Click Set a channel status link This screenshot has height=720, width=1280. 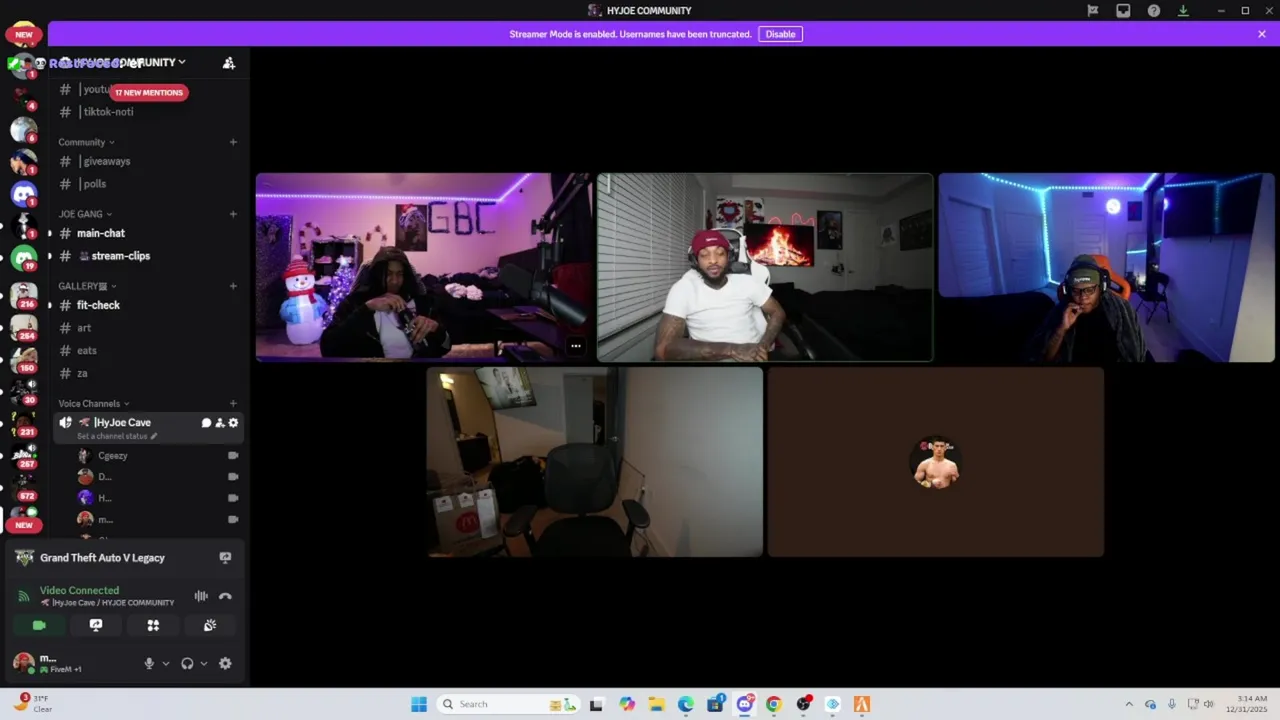click(x=117, y=436)
